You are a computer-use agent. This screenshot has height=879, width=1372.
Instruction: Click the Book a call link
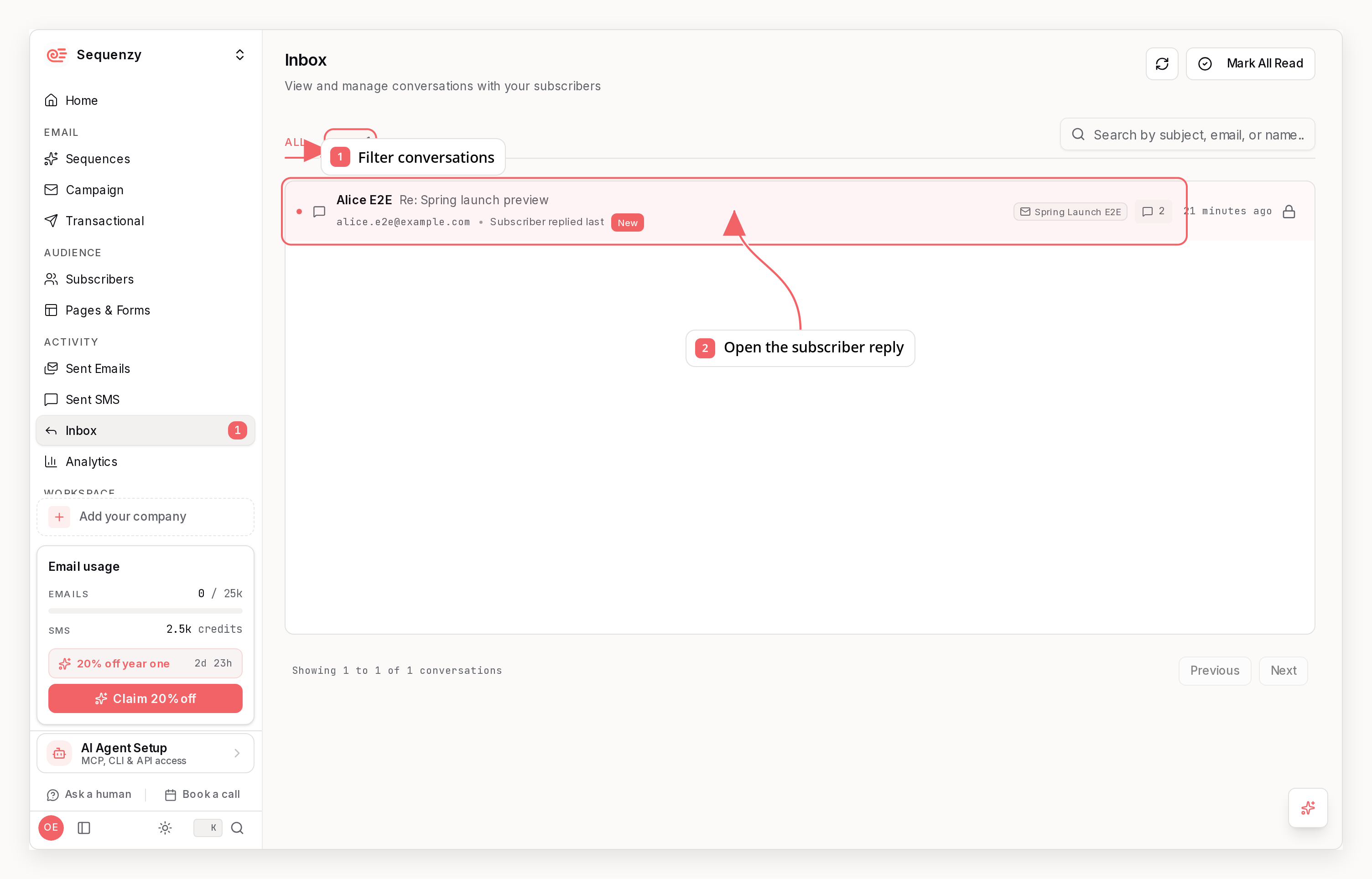(x=202, y=795)
